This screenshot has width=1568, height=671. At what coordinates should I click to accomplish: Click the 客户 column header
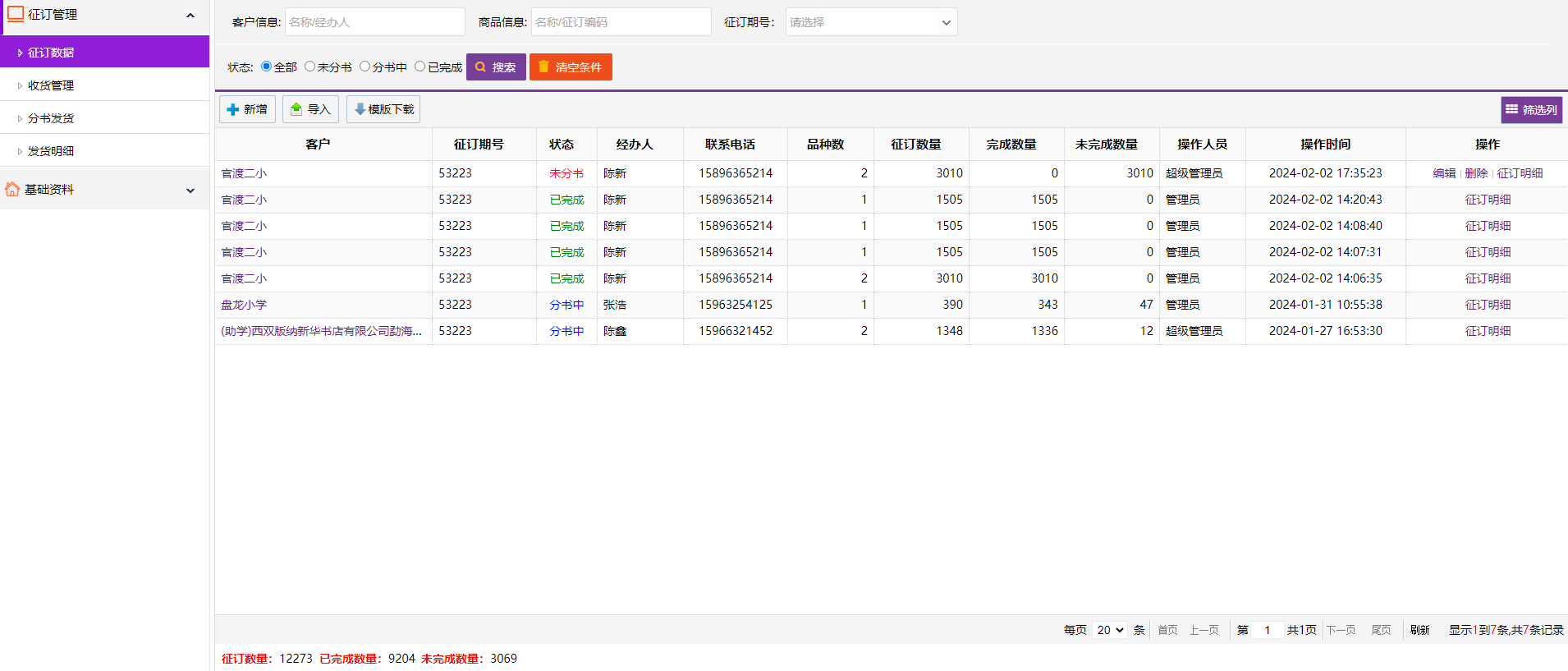pyautogui.click(x=323, y=144)
